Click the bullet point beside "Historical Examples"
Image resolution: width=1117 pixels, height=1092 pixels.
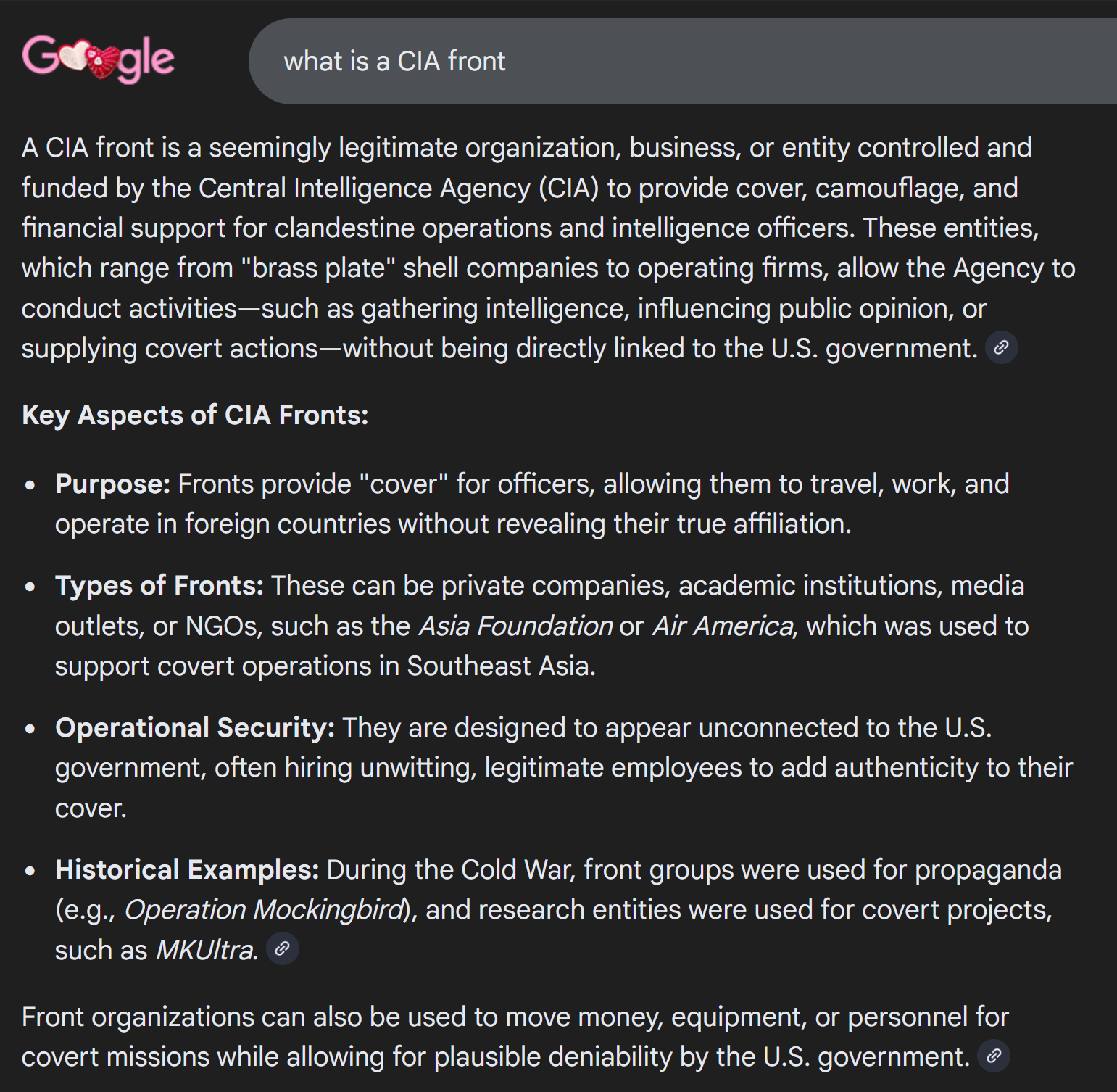tap(30, 871)
